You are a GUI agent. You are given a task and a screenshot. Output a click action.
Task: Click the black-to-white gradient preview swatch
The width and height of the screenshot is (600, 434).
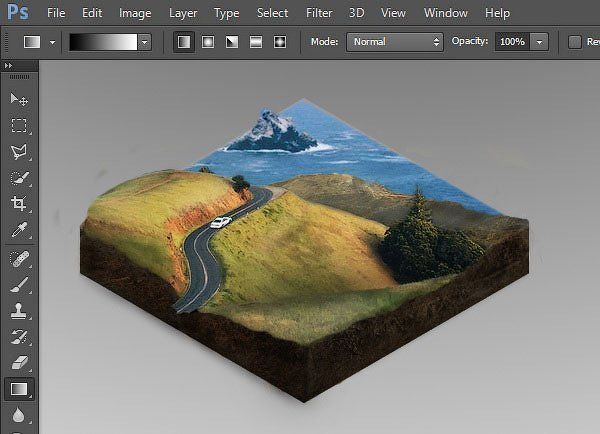[x=103, y=42]
